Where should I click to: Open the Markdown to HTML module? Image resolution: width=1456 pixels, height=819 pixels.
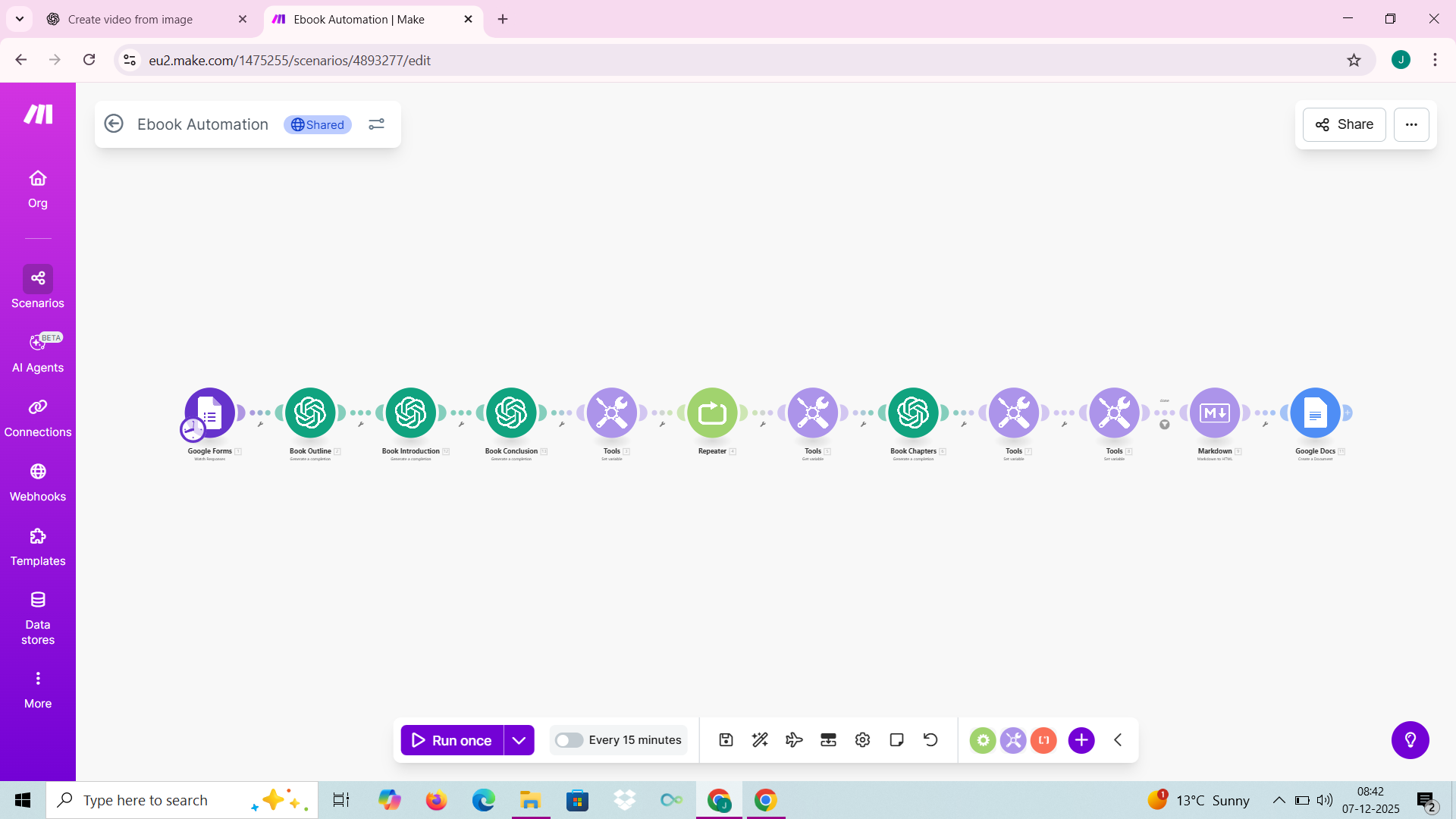click(x=1215, y=413)
